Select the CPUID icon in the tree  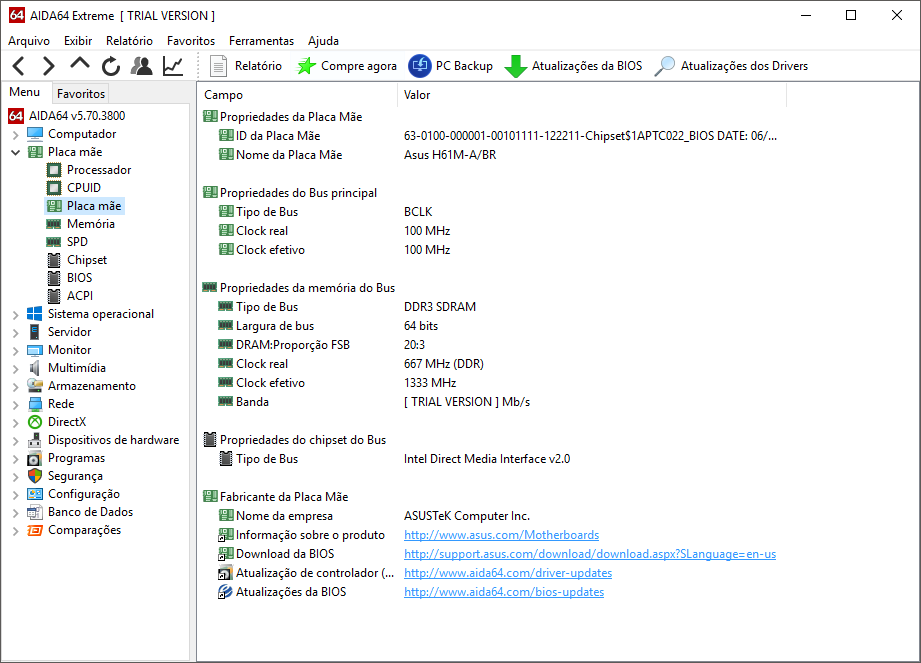click(54, 188)
